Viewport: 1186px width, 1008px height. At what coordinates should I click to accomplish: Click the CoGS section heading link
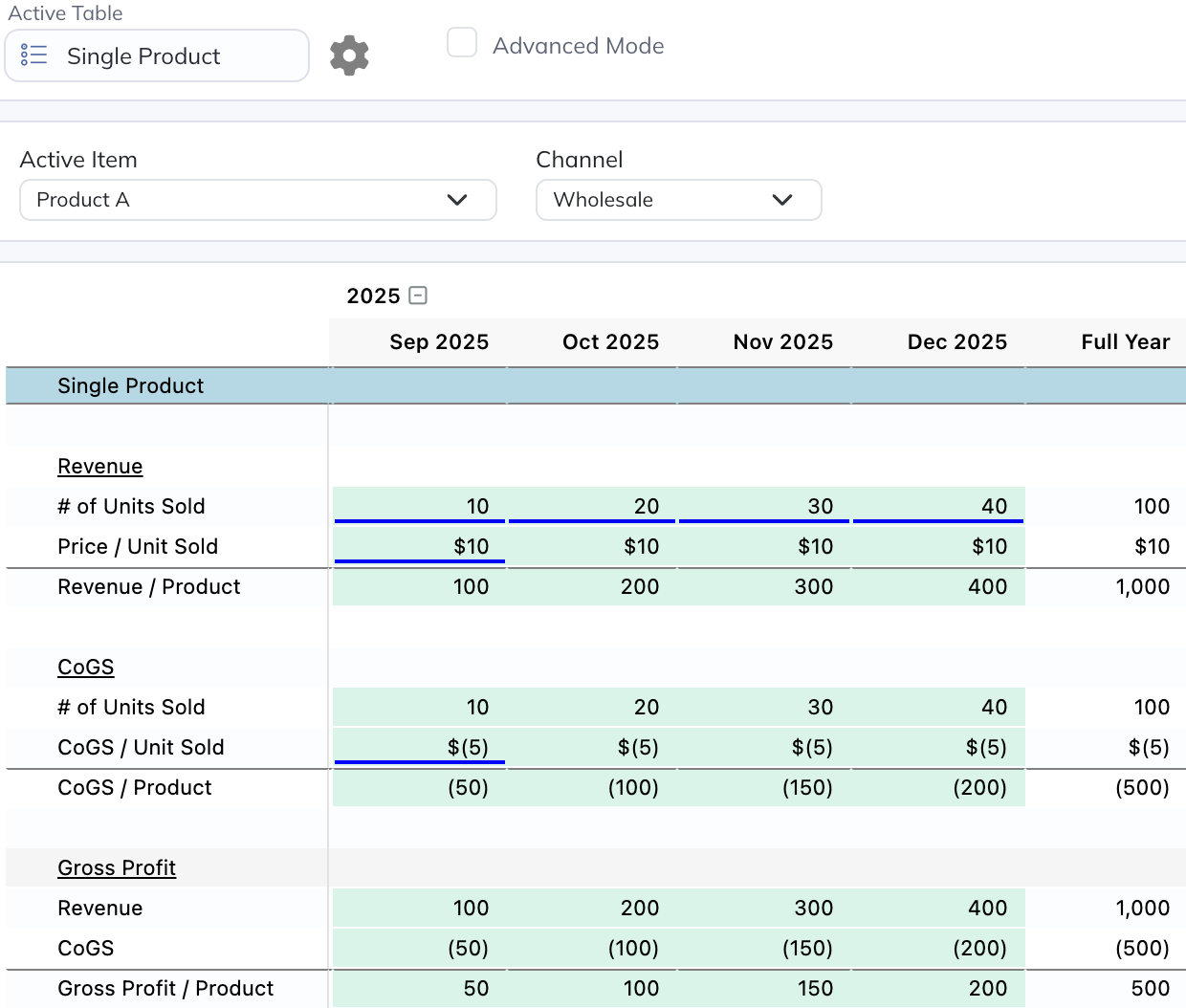85,668
